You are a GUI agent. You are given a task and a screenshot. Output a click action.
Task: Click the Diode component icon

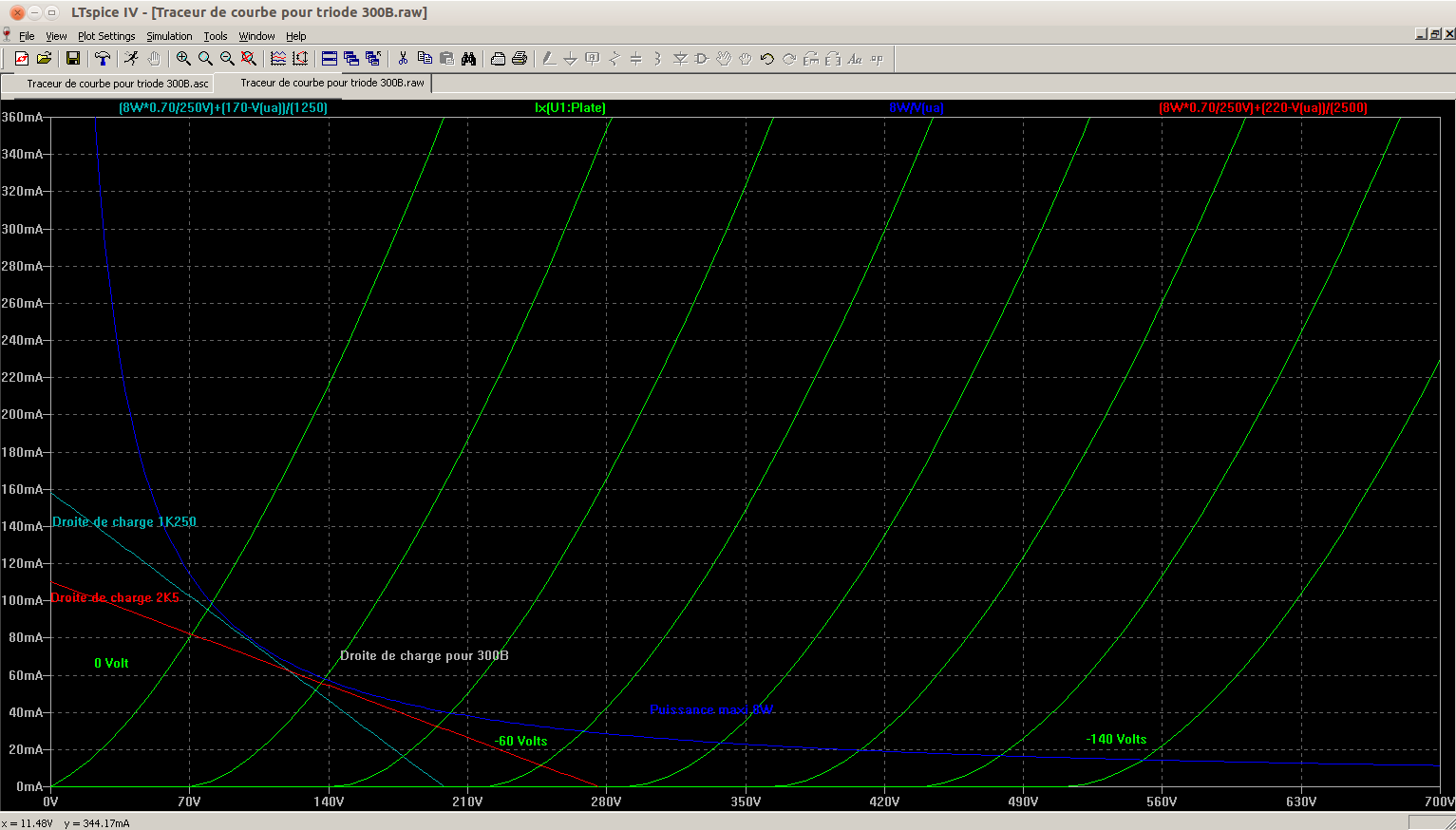[x=680, y=59]
